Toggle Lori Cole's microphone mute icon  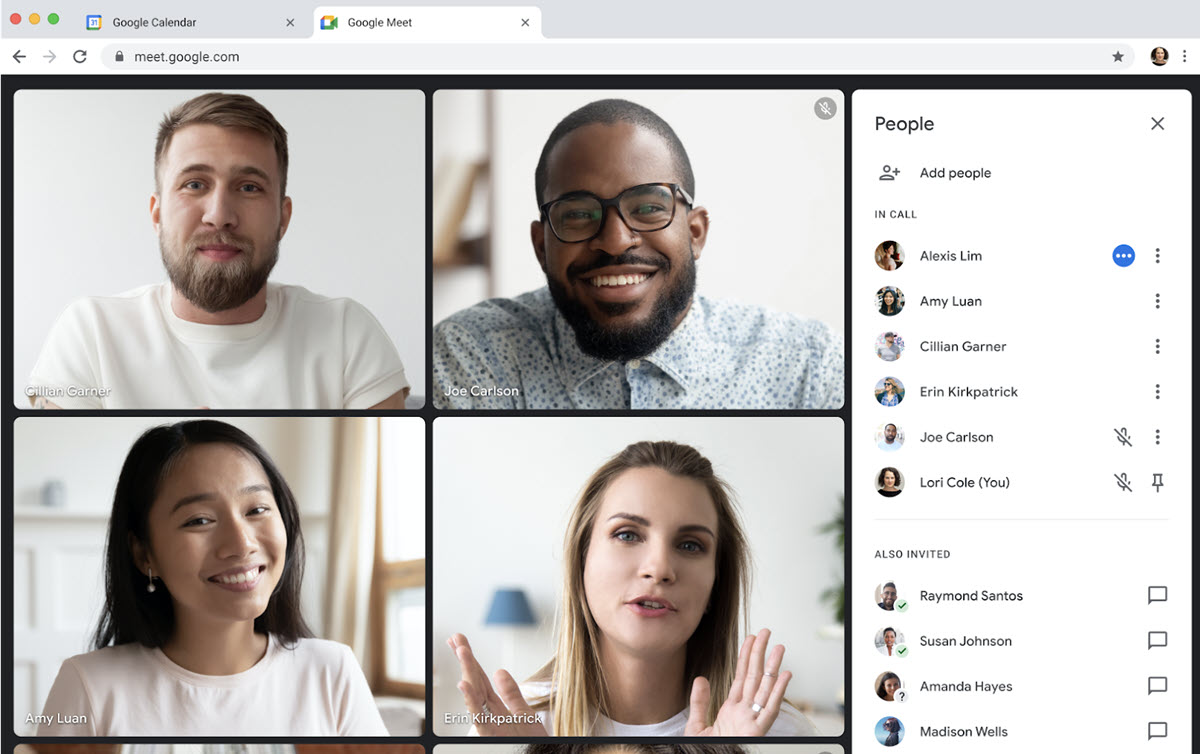click(1123, 482)
